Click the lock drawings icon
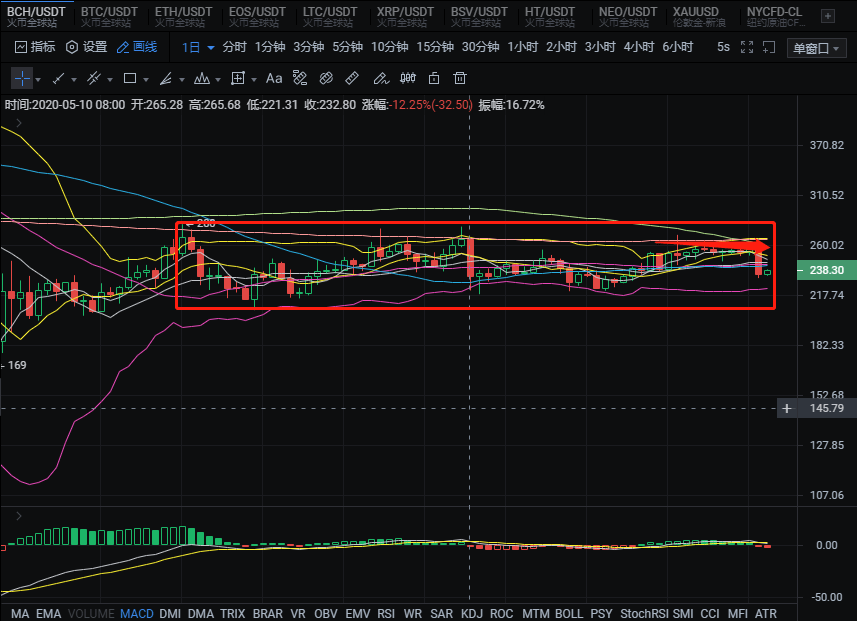 (x=434, y=78)
